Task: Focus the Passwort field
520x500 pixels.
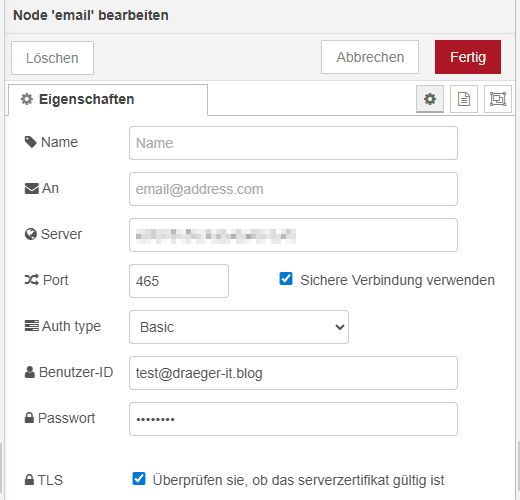Action: pos(293,419)
